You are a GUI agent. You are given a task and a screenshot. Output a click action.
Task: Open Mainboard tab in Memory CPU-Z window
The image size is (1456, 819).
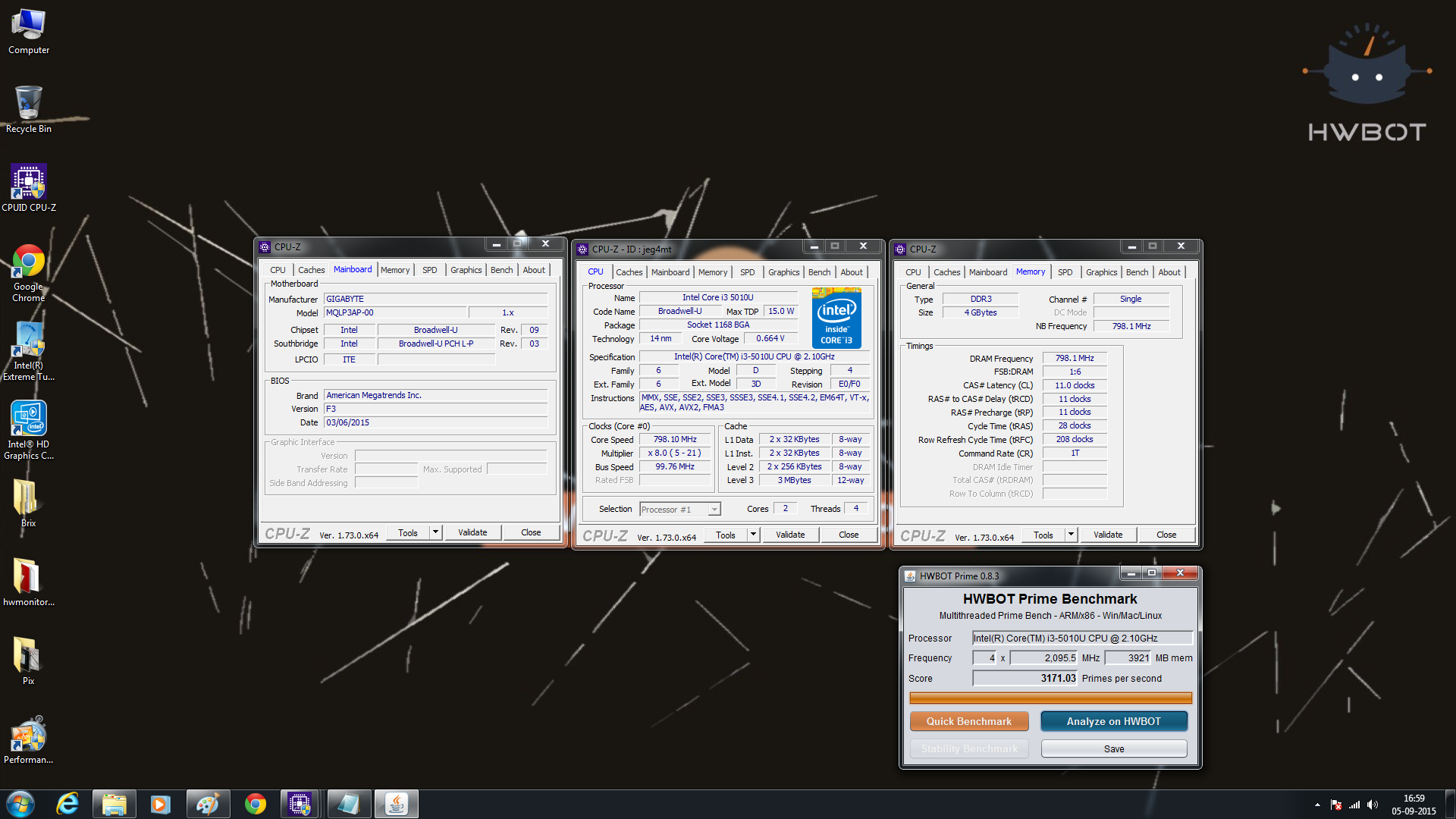point(988,272)
